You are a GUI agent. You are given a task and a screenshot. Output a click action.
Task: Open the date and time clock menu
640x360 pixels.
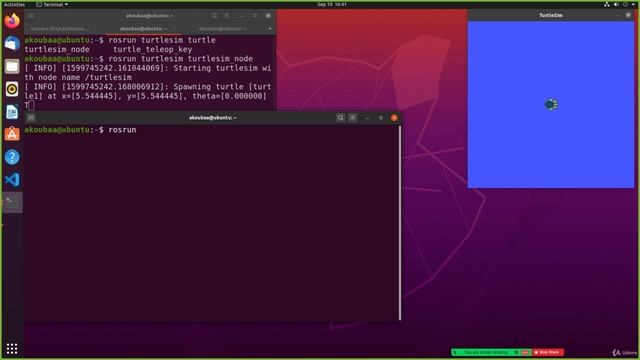pos(332,4)
